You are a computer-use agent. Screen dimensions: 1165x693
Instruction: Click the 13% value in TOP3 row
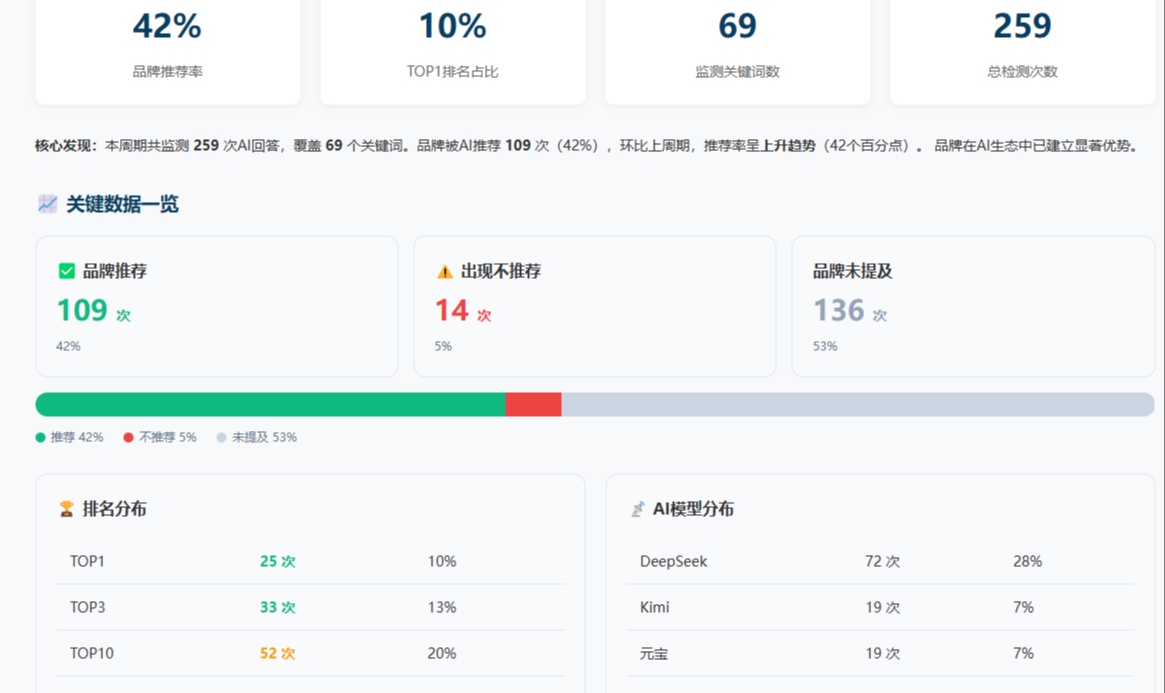tap(442, 608)
